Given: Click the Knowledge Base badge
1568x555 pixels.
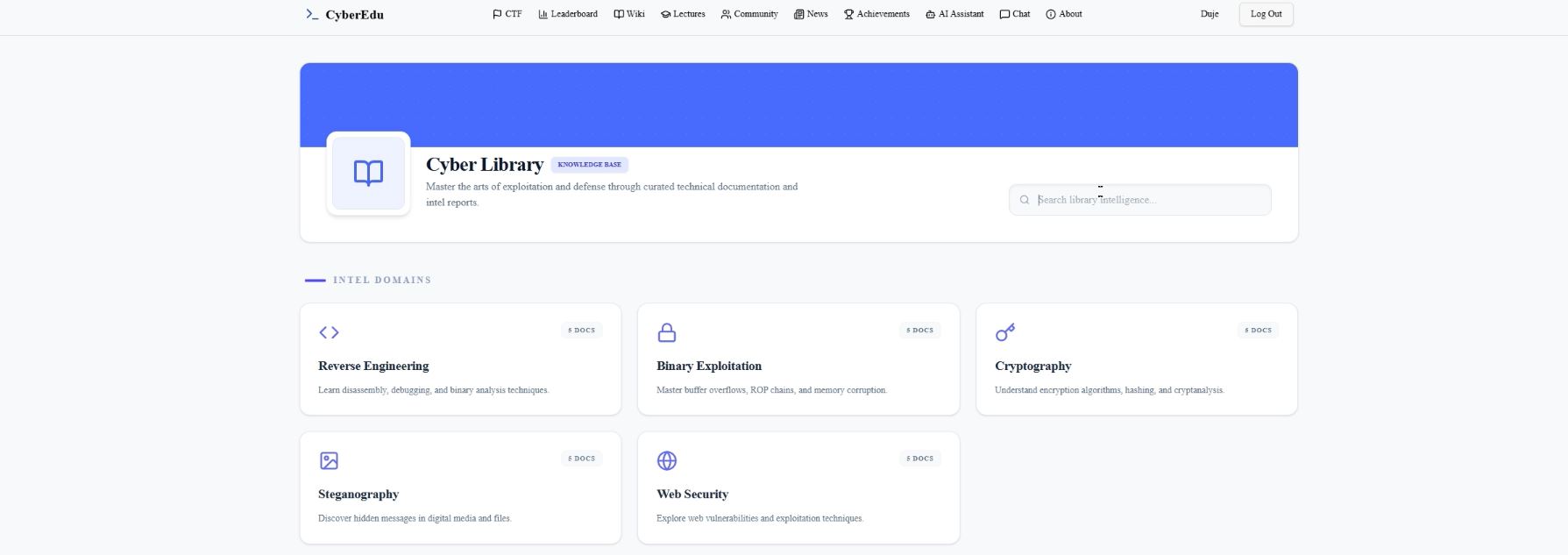Looking at the screenshot, I should click(589, 165).
